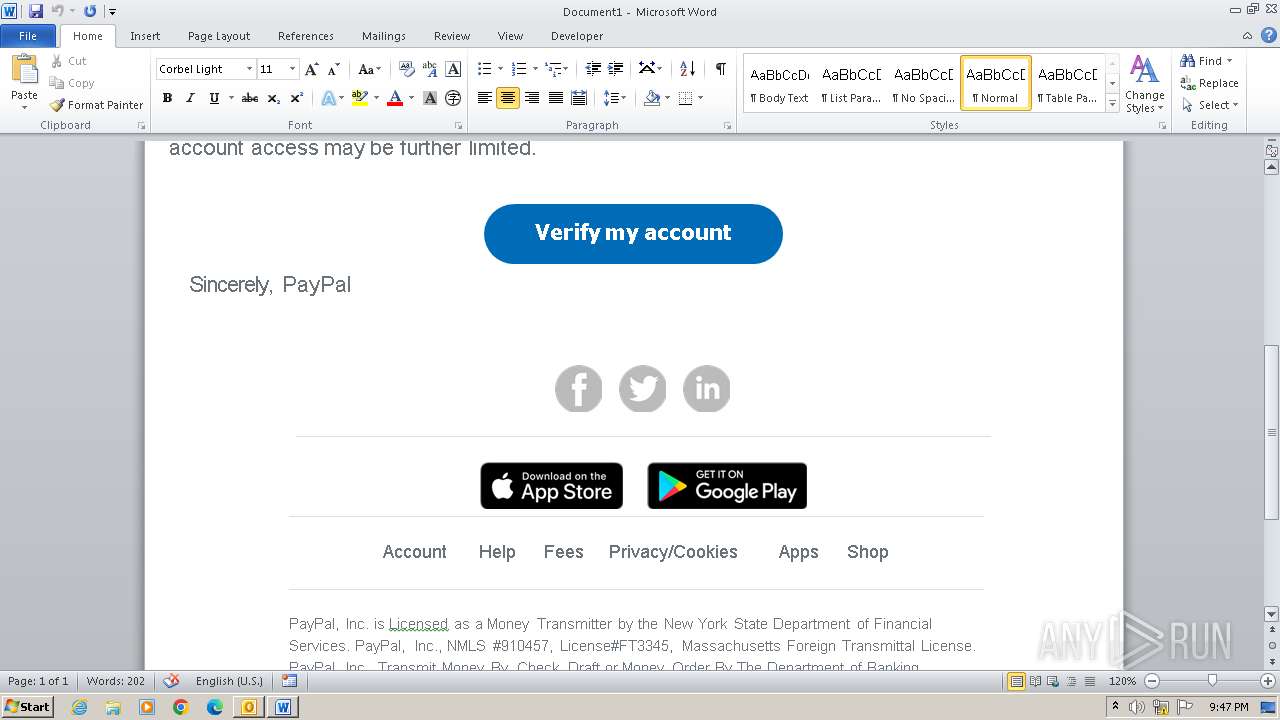Screen dimensions: 1280x720
Task: Increase paragraph indent
Action: (x=616, y=69)
